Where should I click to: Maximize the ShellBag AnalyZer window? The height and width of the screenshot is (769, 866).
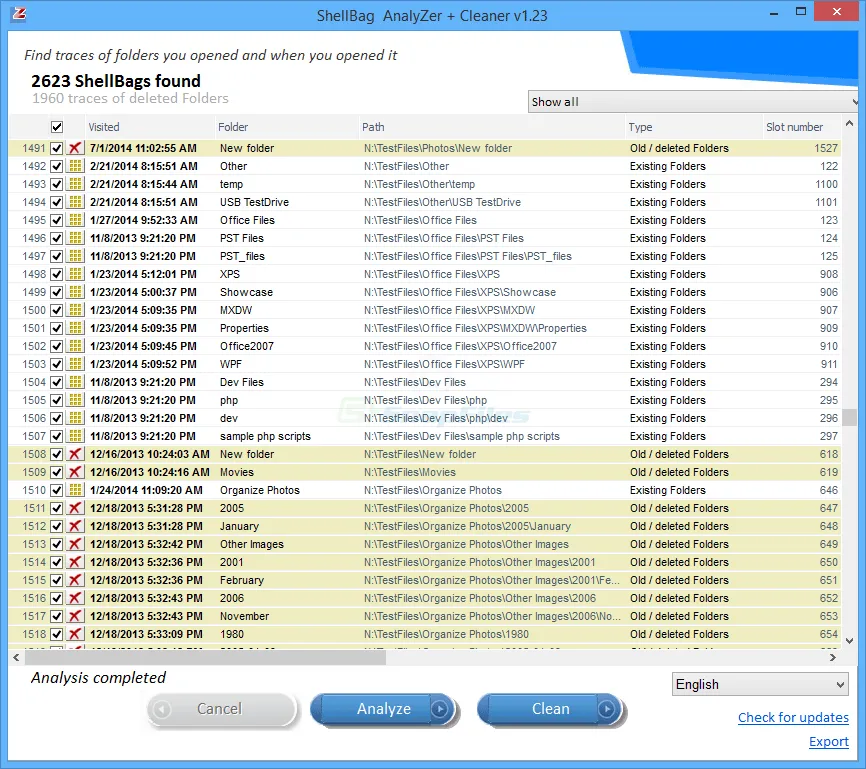[801, 12]
